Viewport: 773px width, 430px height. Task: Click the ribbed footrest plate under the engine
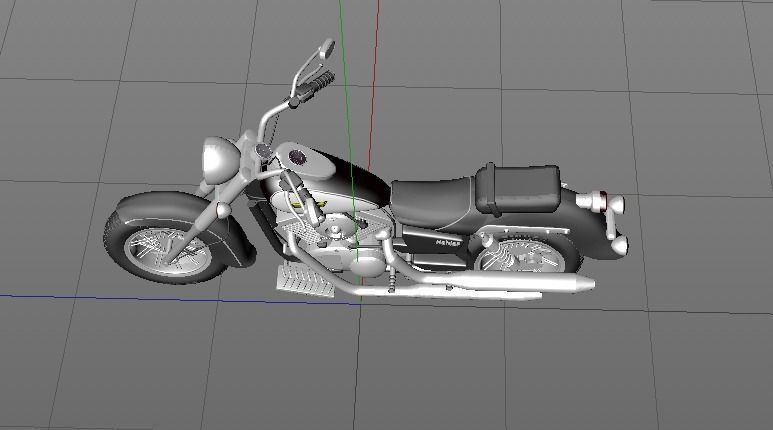coord(305,284)
